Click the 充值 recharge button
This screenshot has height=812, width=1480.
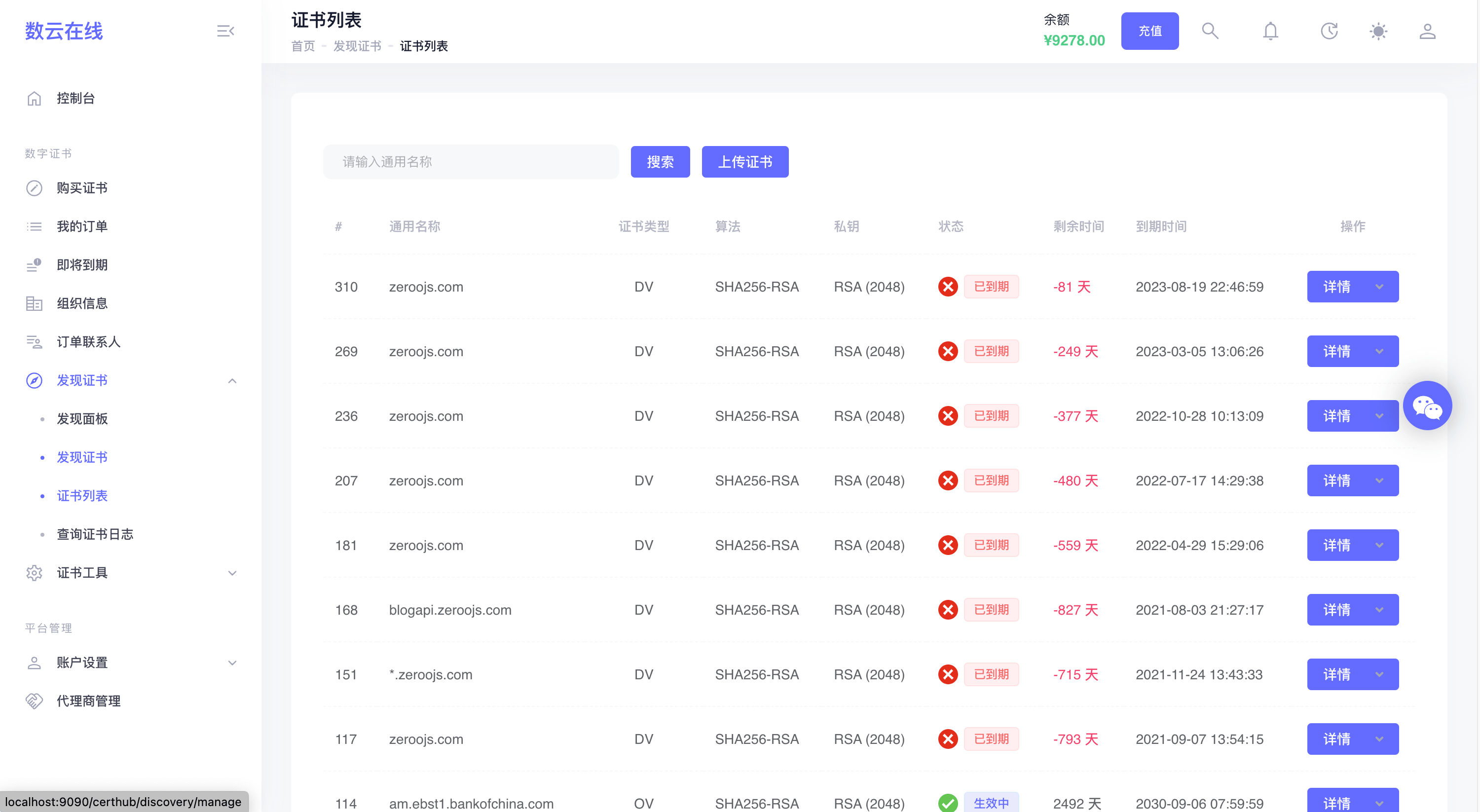pyautogui.click(x=1149, y=31)
